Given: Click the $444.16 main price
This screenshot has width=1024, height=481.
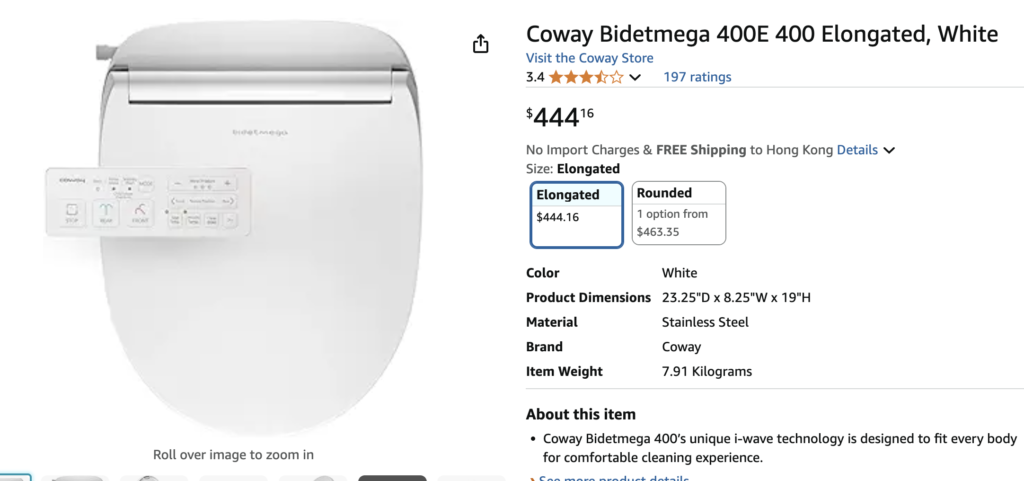Looking at the screenshot, I should (560, 117).
